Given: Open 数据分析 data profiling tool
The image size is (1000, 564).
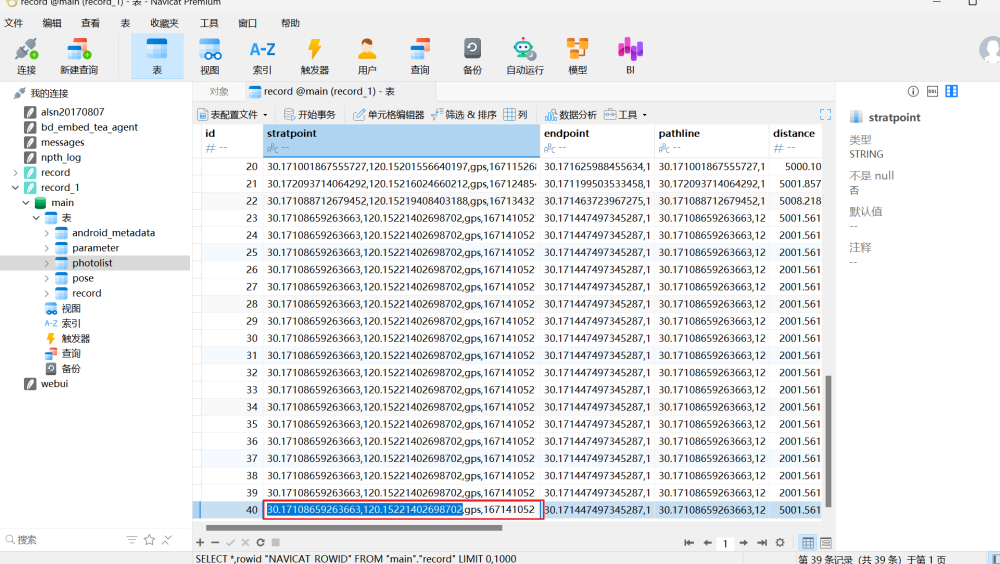Looking at the screenshot, I should pyautogui.click(x=570, y=115).
